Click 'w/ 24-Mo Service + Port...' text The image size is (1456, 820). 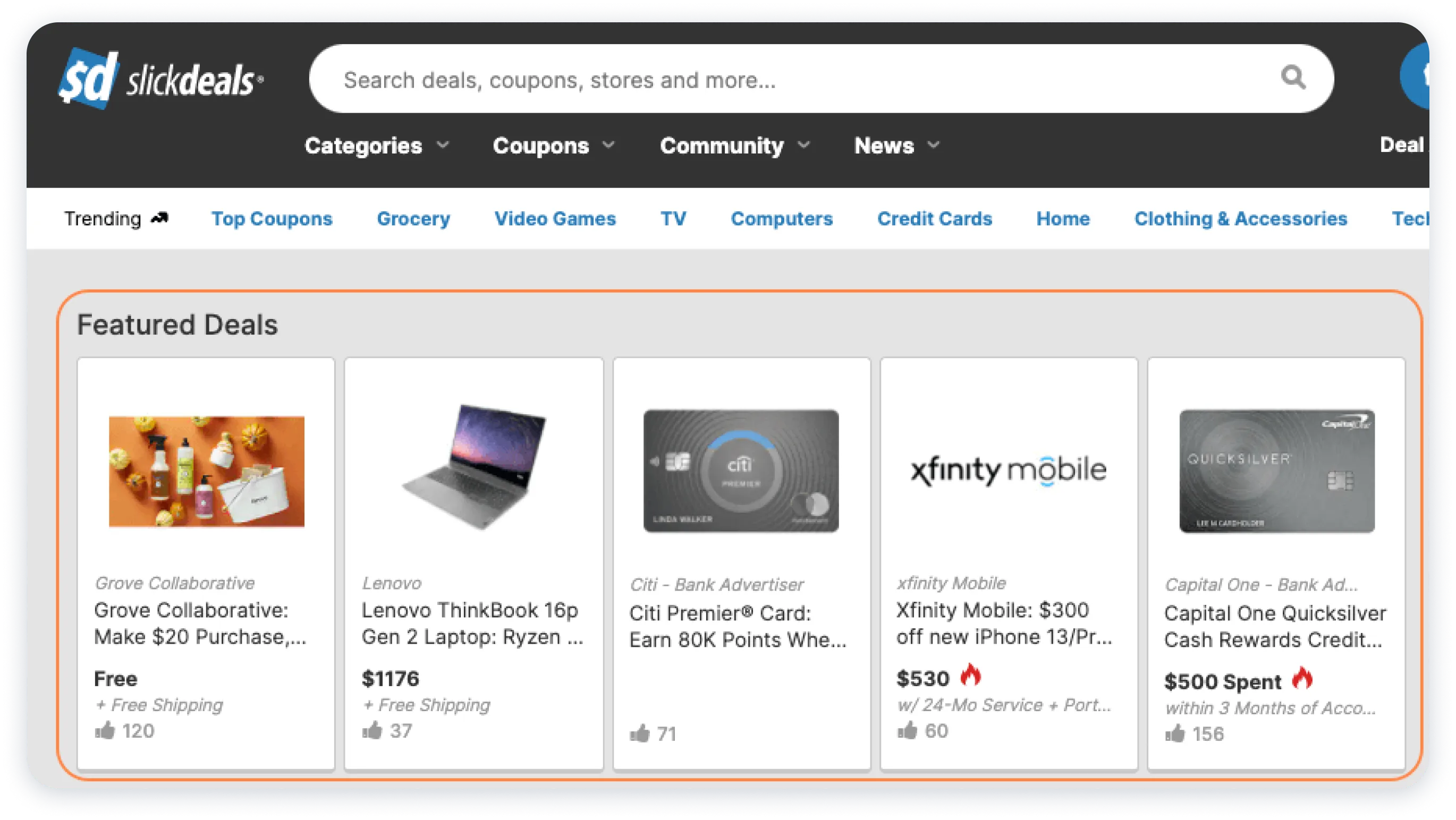1004,705
